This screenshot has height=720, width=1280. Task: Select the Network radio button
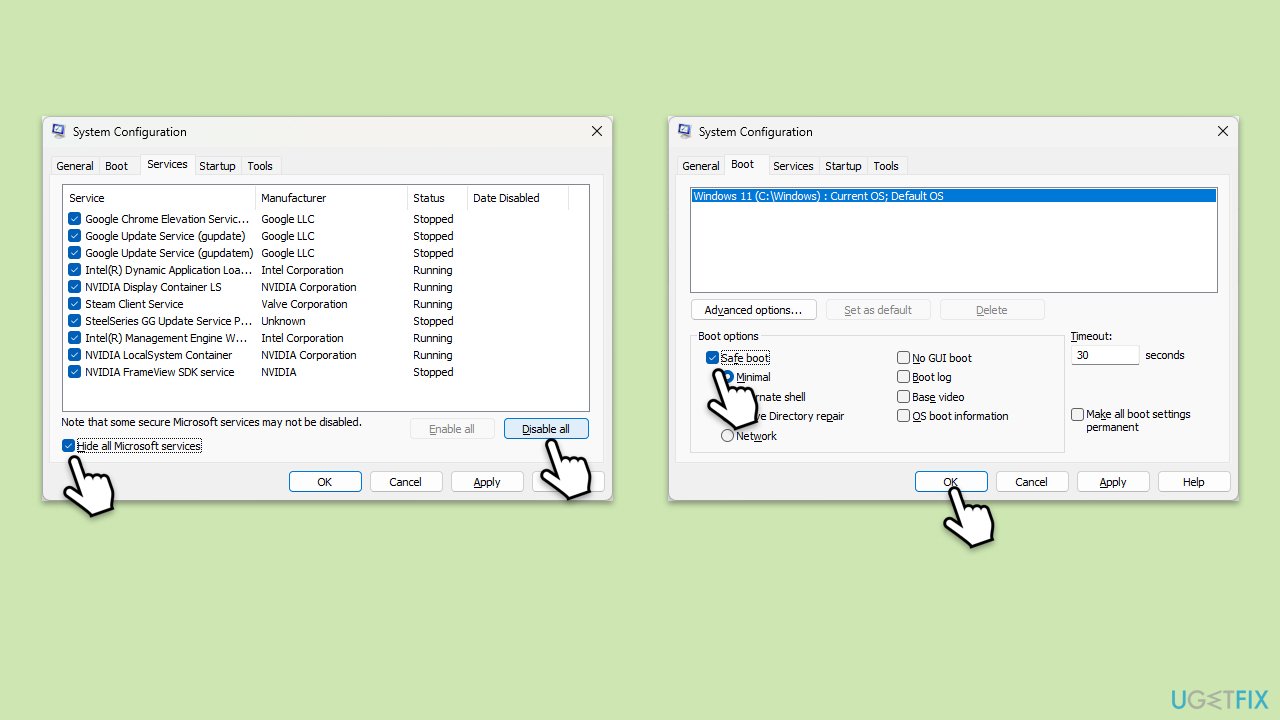727,436
